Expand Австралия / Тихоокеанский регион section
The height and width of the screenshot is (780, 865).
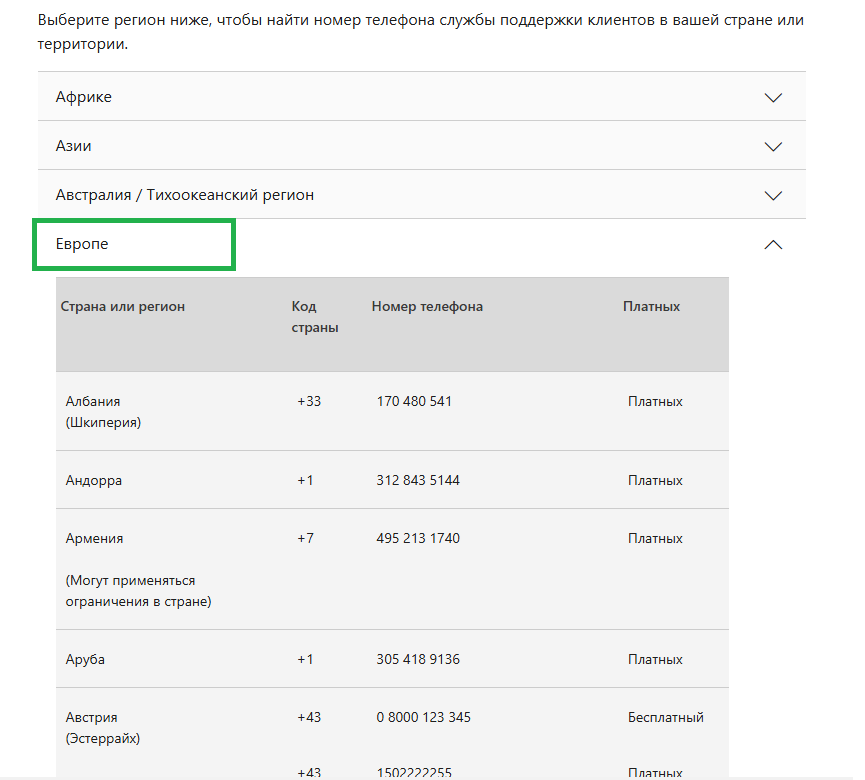421,195
